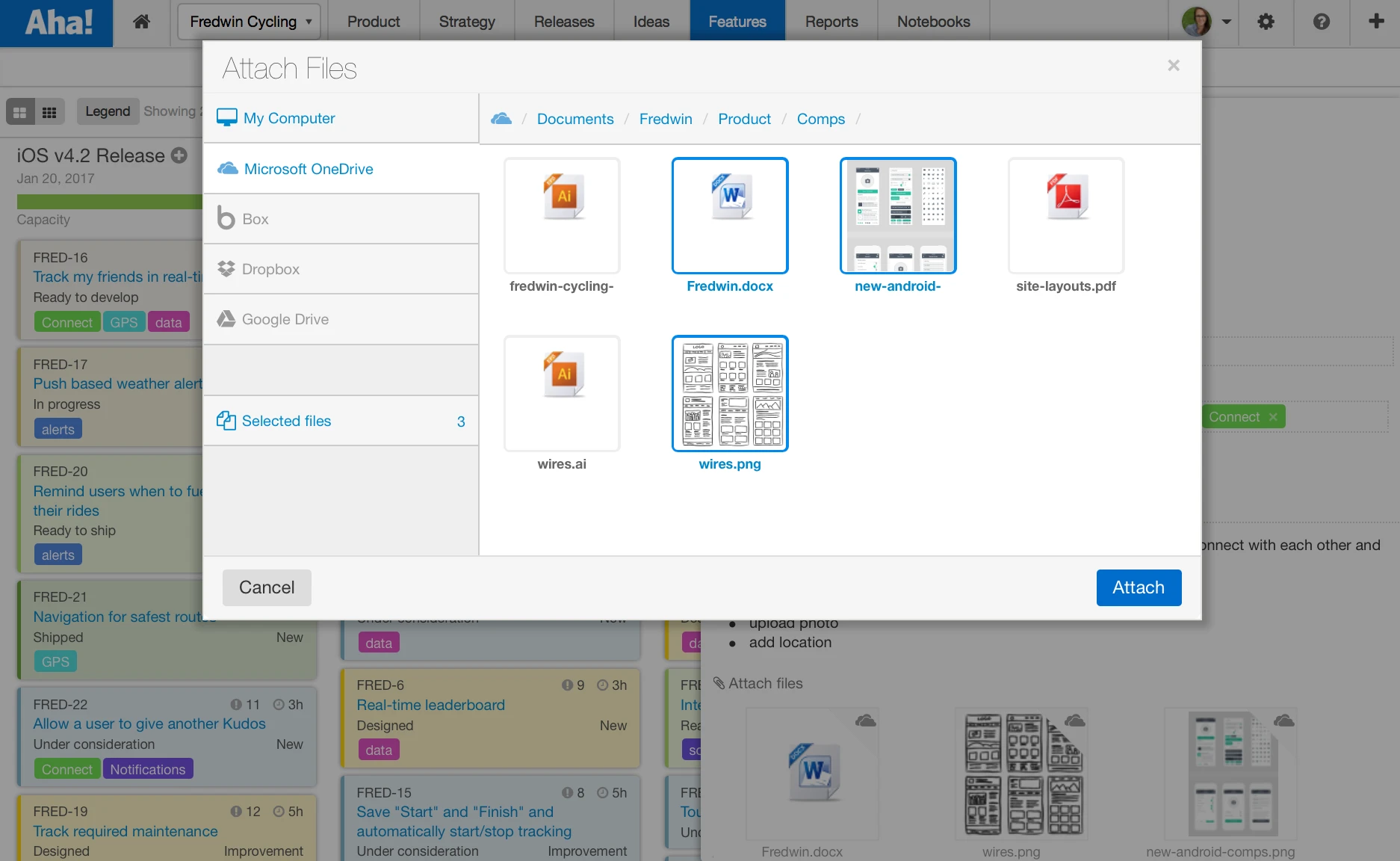Click the alerts tag on FRED-17
The image size is (1400, 861).
58,429
